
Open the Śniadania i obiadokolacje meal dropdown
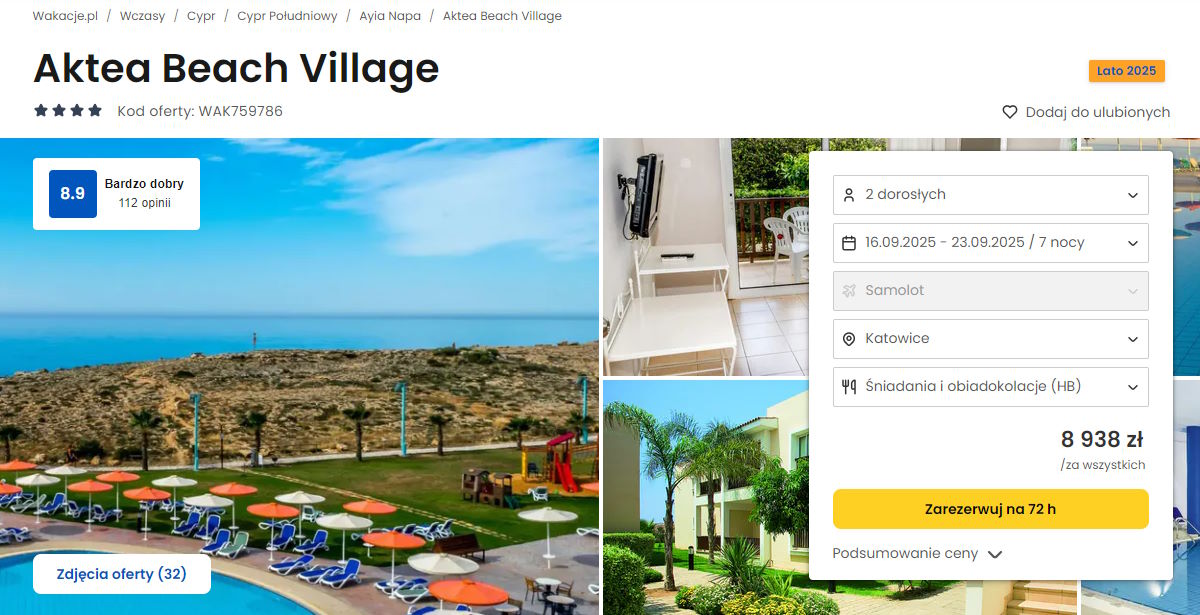click(990, 387)
